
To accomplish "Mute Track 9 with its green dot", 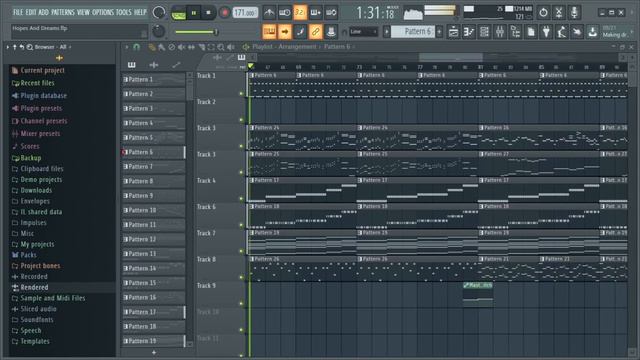I will [241, 304].
